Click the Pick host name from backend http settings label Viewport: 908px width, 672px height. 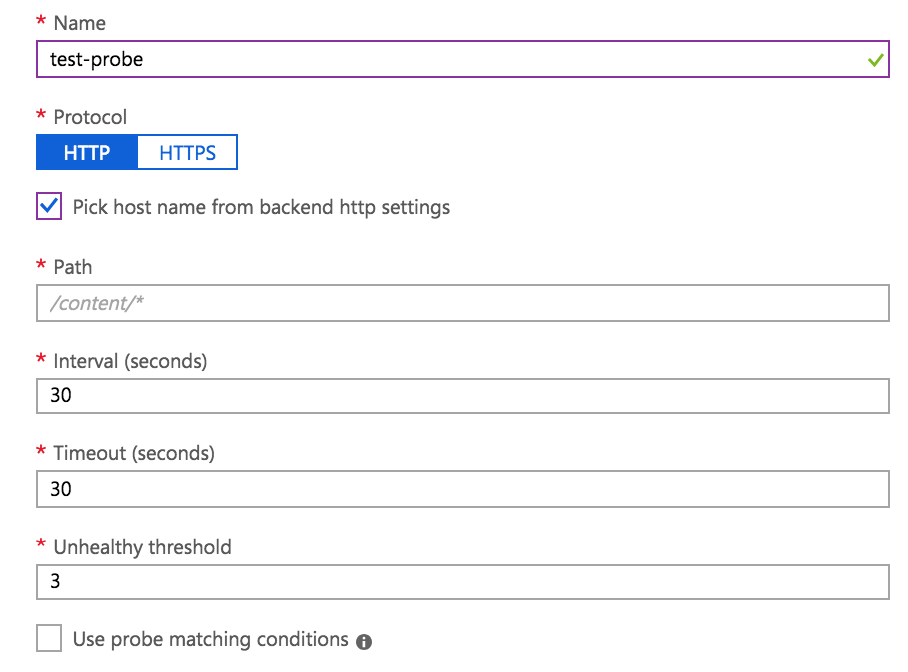pos(261,207)
